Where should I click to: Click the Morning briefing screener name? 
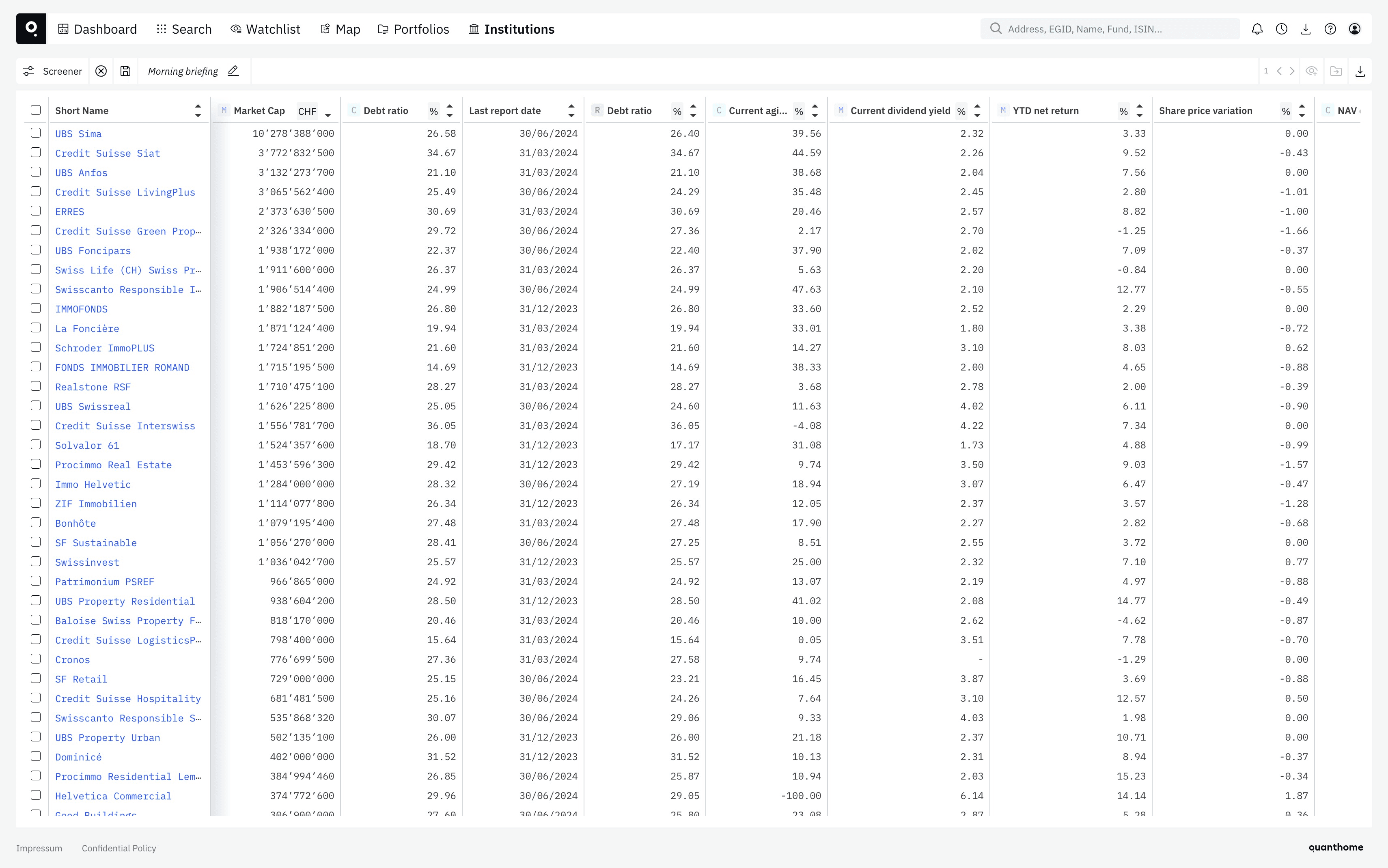(x=183, y=71)
